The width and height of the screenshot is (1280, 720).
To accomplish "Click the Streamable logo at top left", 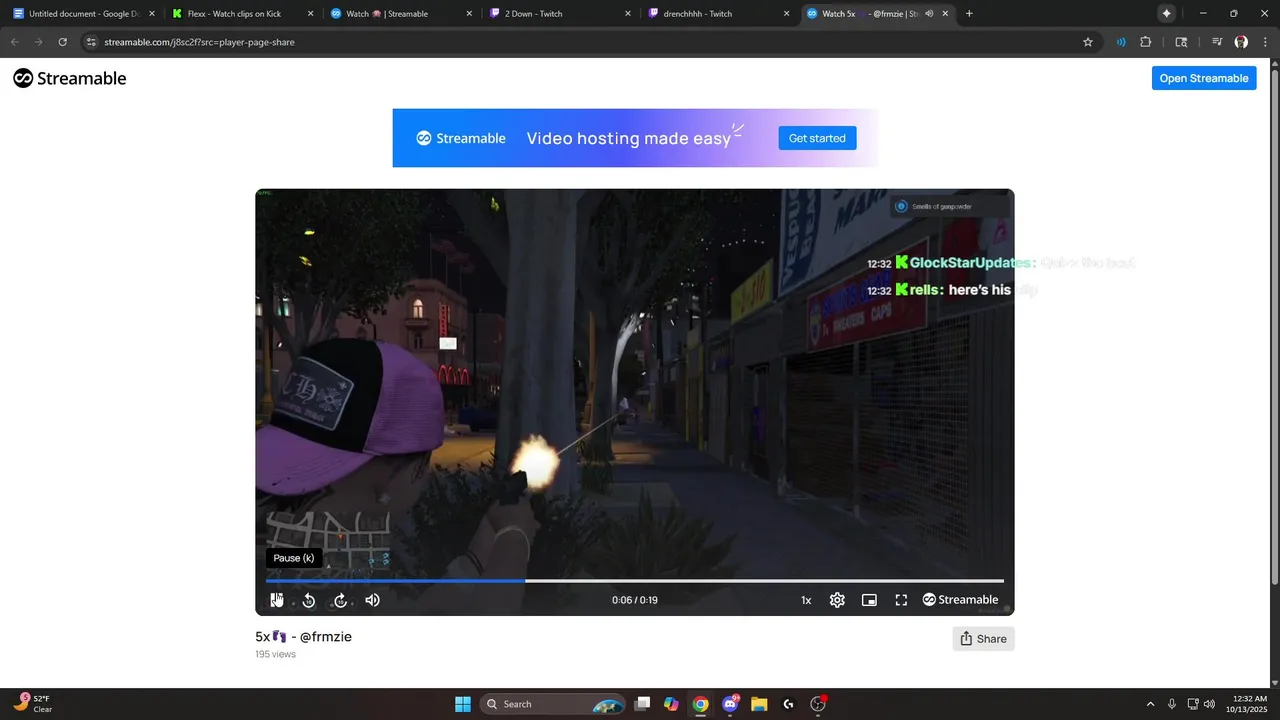I will click(70, 78).
